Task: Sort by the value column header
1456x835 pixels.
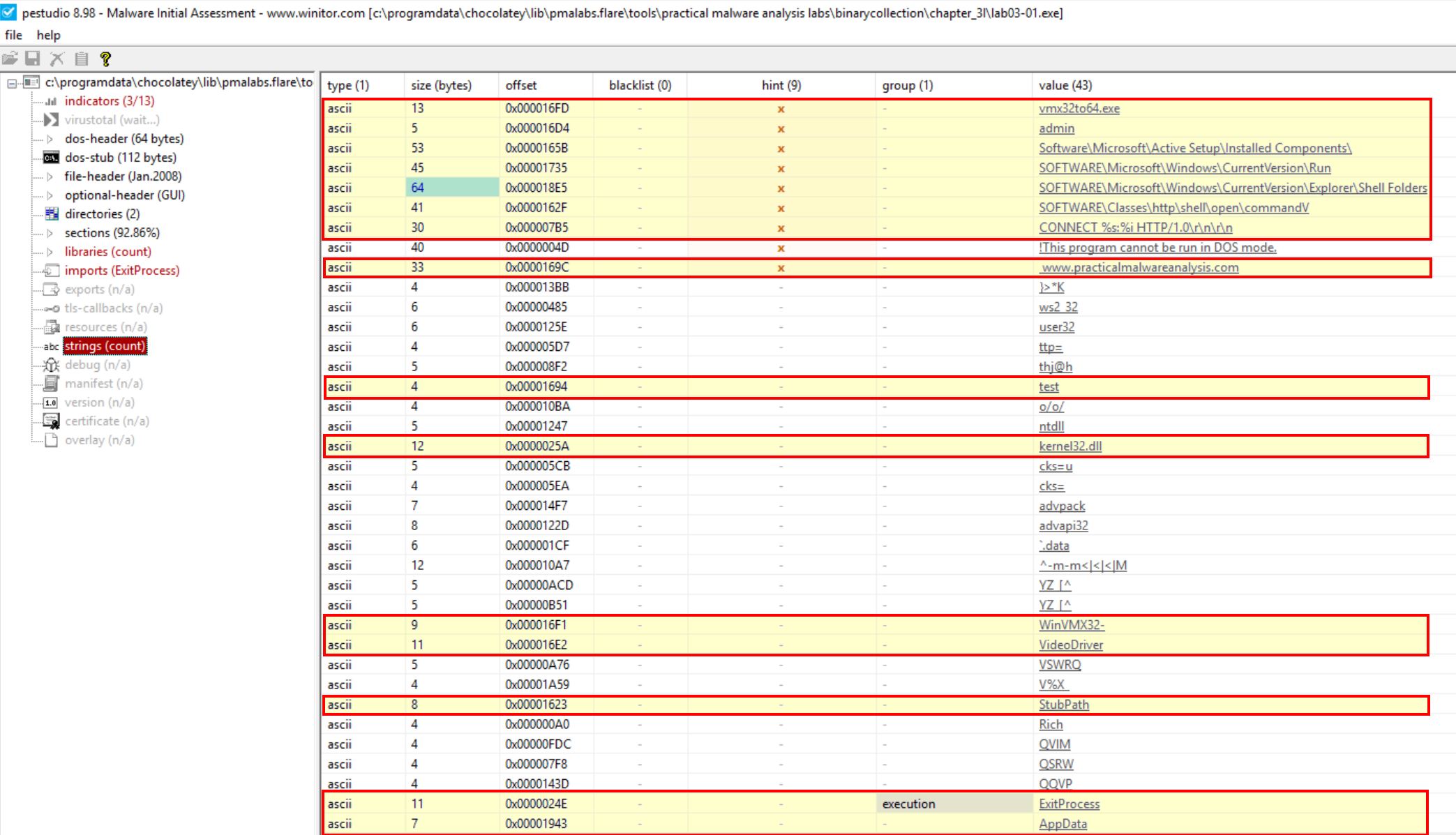Action: click(1244, 85)
